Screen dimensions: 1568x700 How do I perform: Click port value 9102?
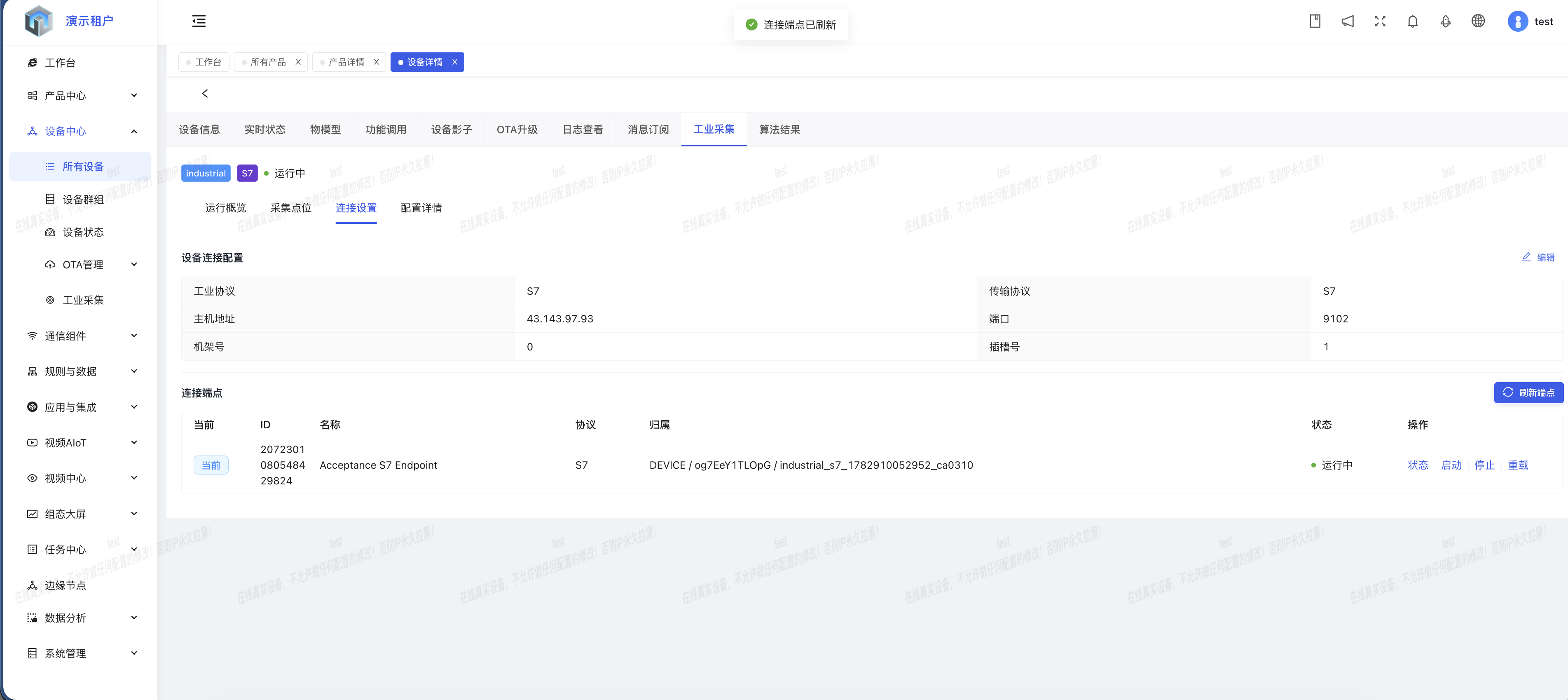click(x=1335, y=319)
